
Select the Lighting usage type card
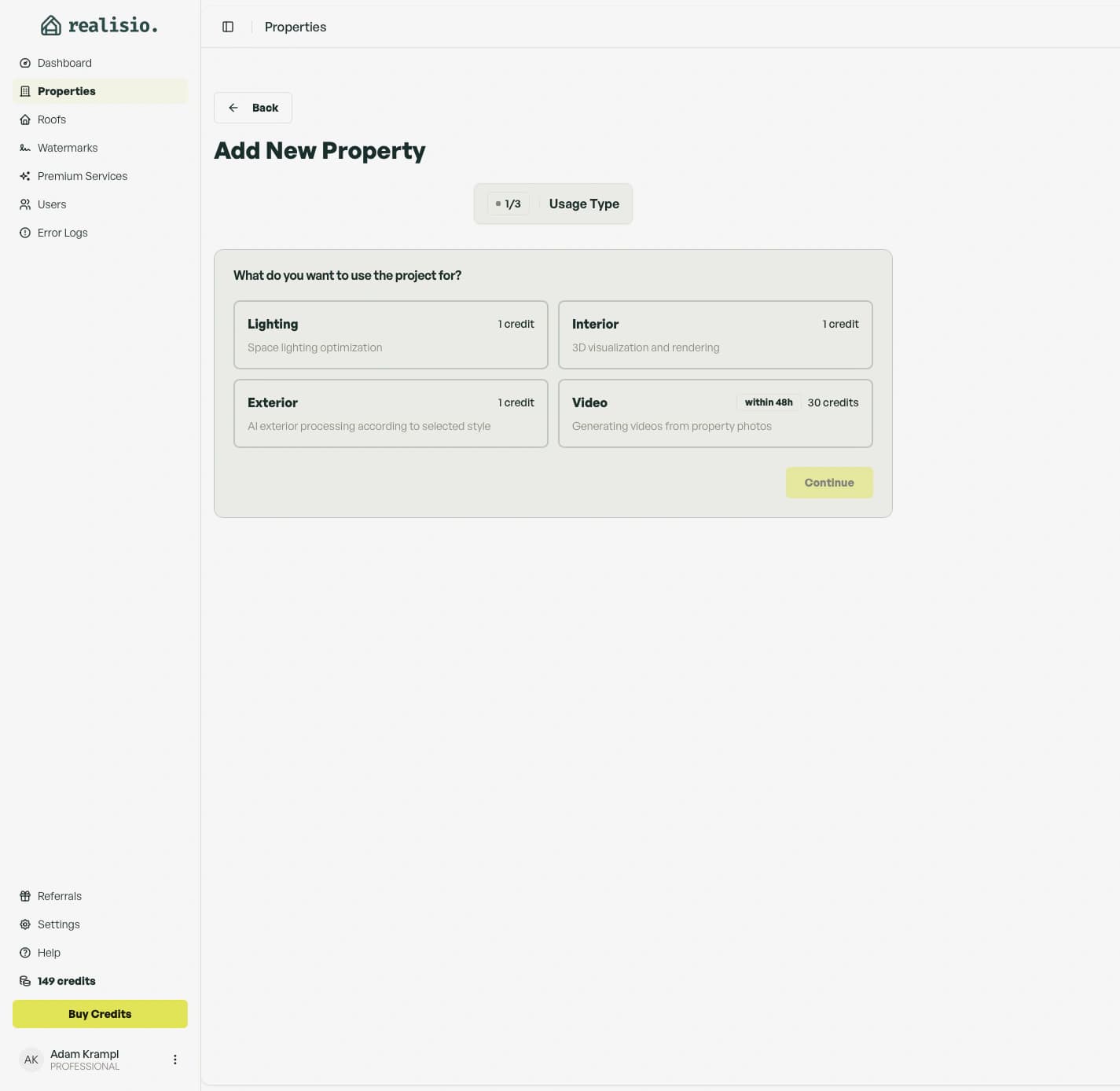(391, 335)
